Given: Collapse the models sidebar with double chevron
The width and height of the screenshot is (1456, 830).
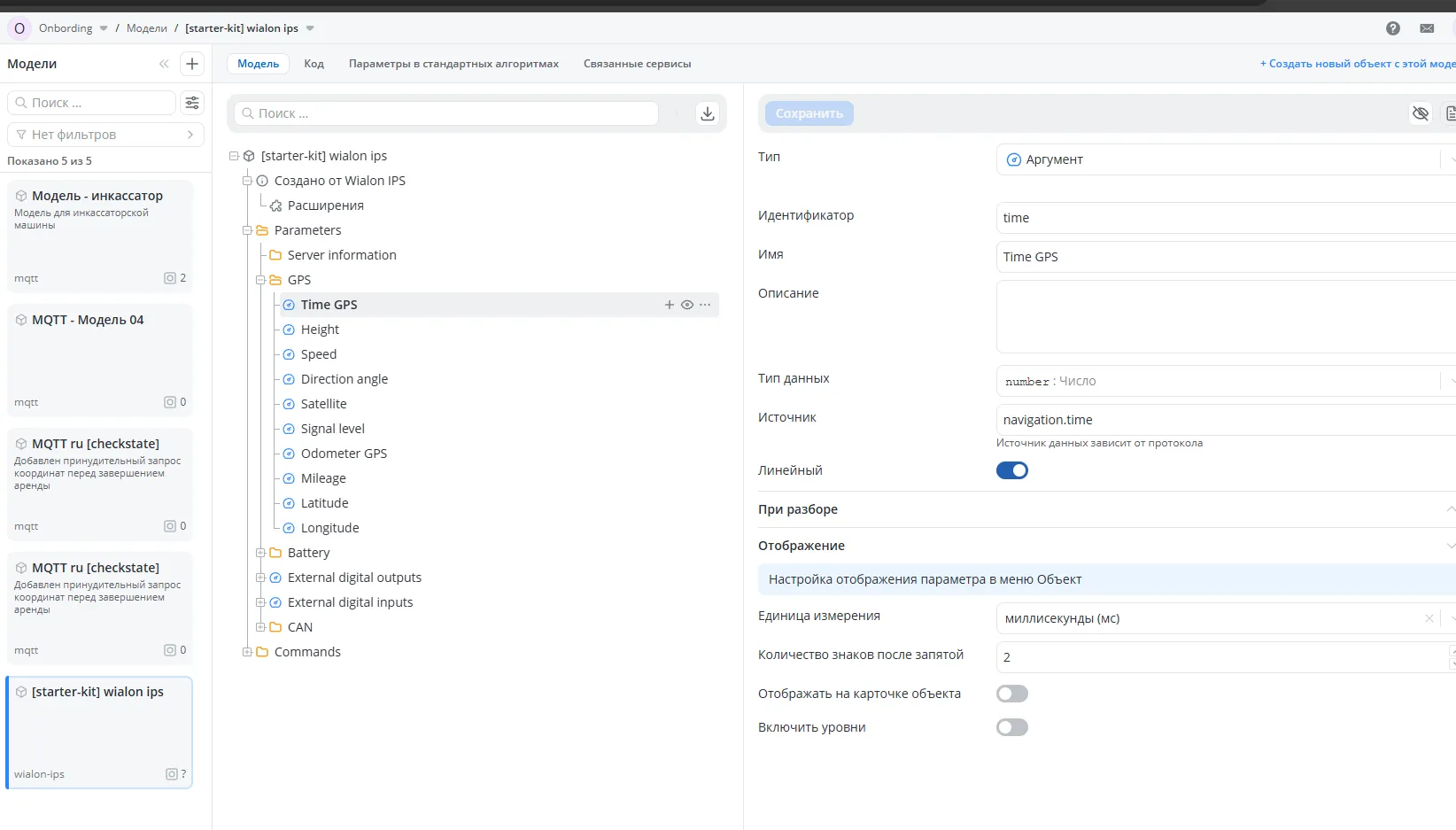Looking at the screenshot, I should click(x=164, y=64).
